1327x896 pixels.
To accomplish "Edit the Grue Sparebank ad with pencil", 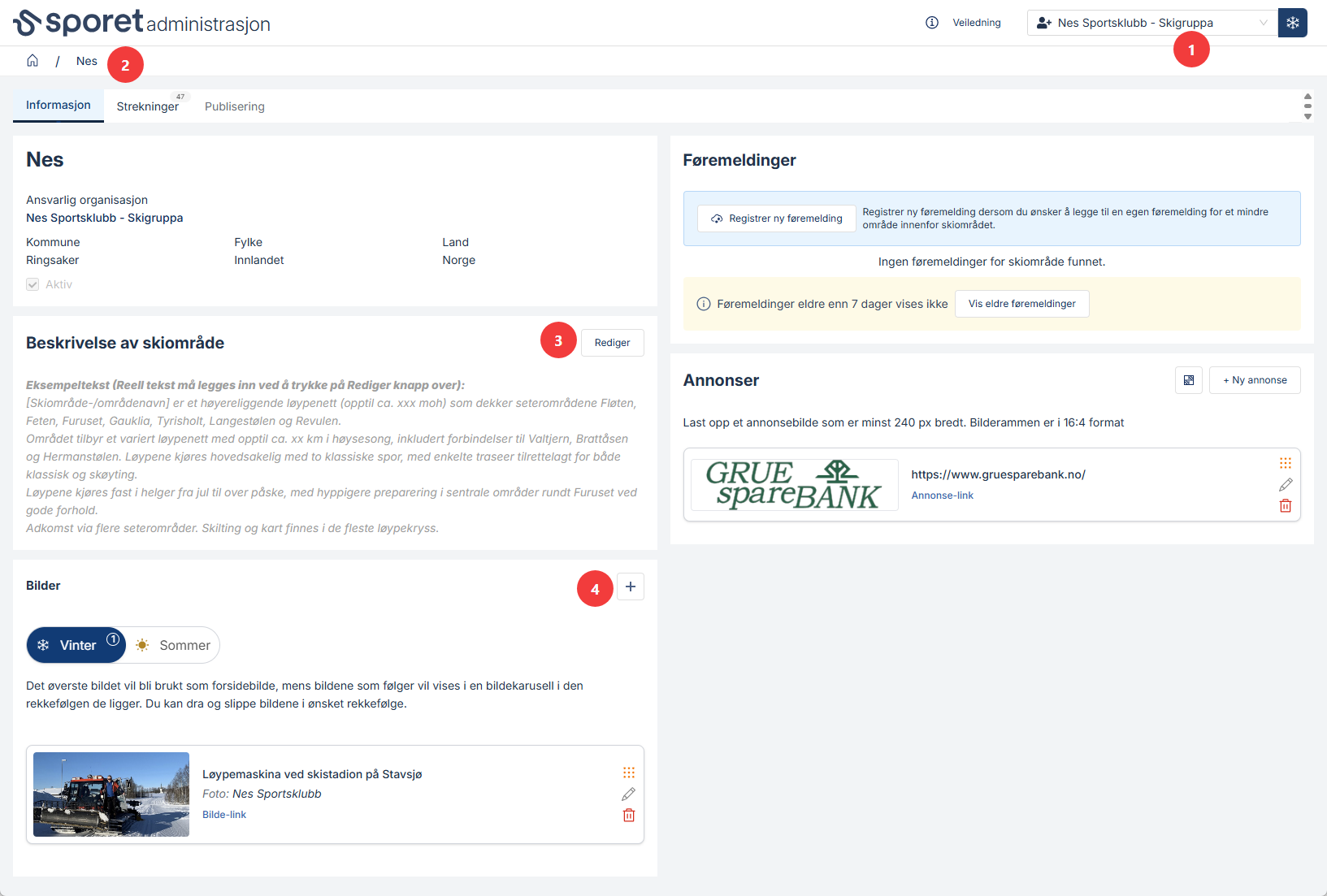I will (1286, 484).
